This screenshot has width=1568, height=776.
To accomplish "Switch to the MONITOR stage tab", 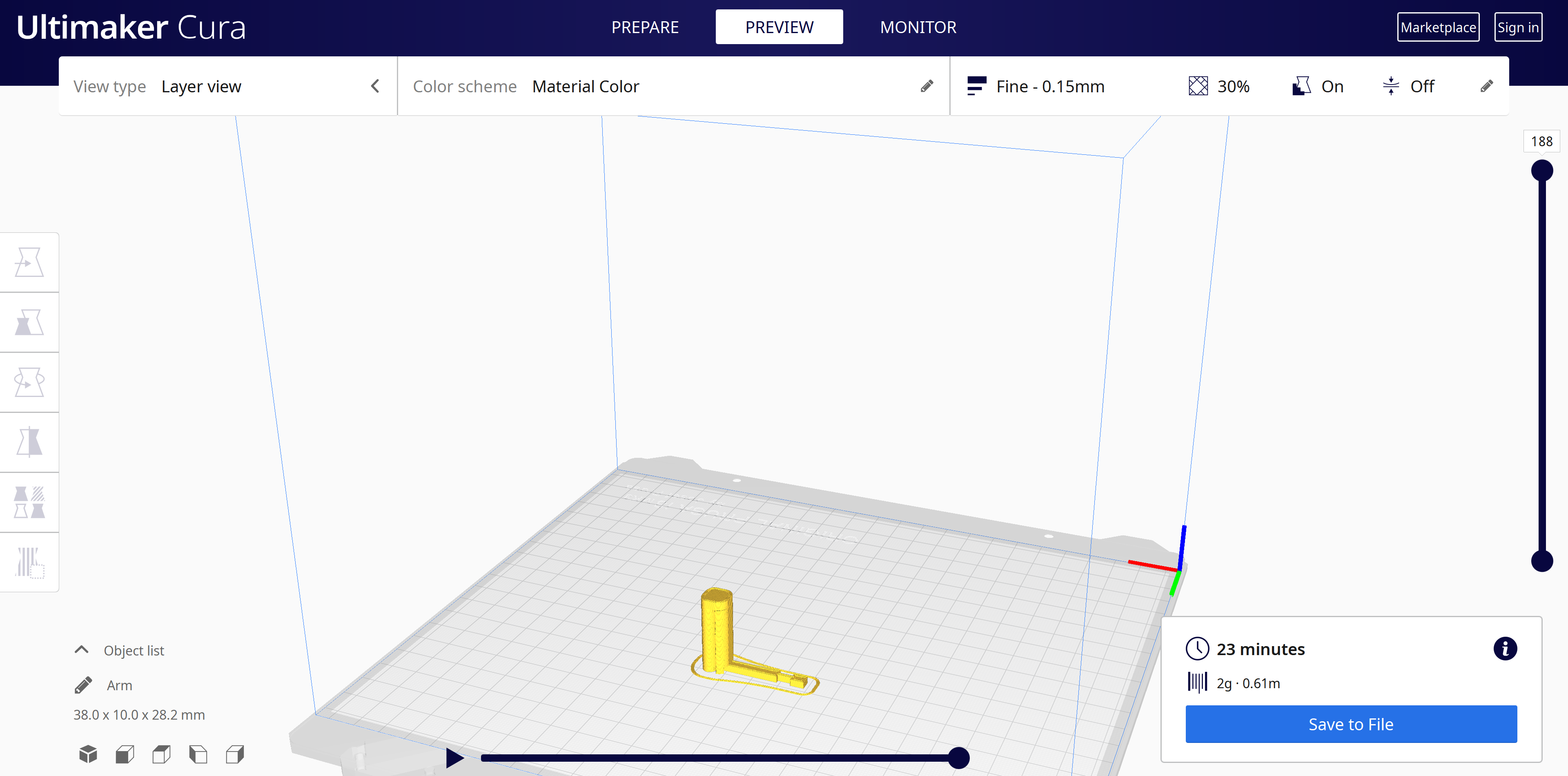I will click(917, 27).
